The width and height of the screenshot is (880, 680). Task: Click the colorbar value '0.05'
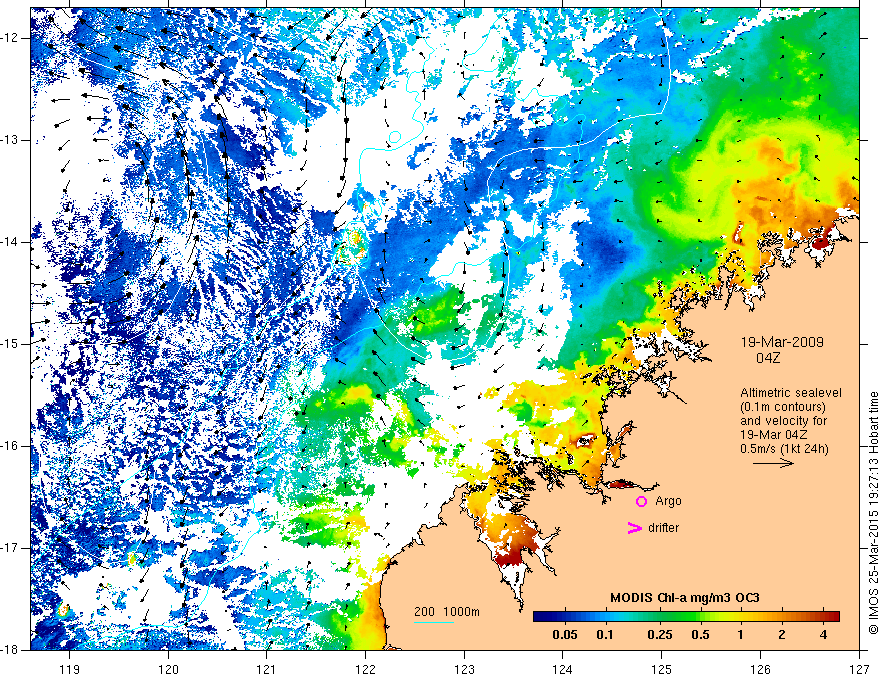[x=565, y=635]
